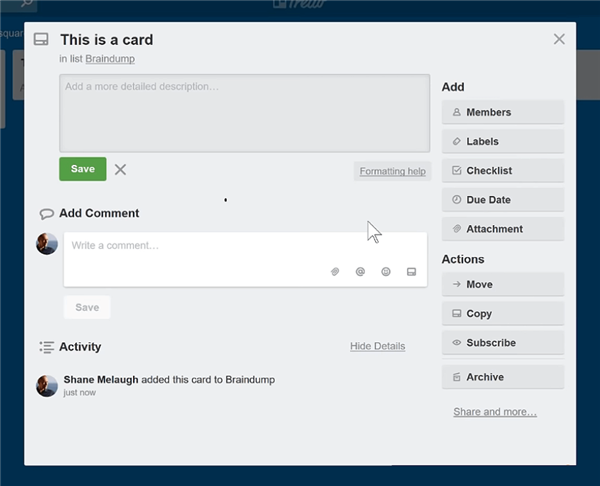Screen dimensions: 600x486
Task: Discard description edit with the X icon
Action: (120, 170)
